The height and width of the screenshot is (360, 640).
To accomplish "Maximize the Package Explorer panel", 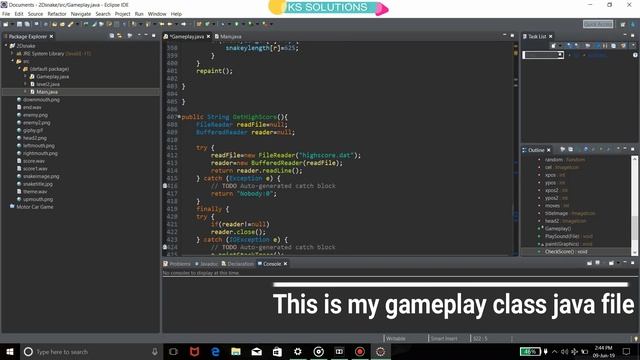I will [x=153, y=36].
